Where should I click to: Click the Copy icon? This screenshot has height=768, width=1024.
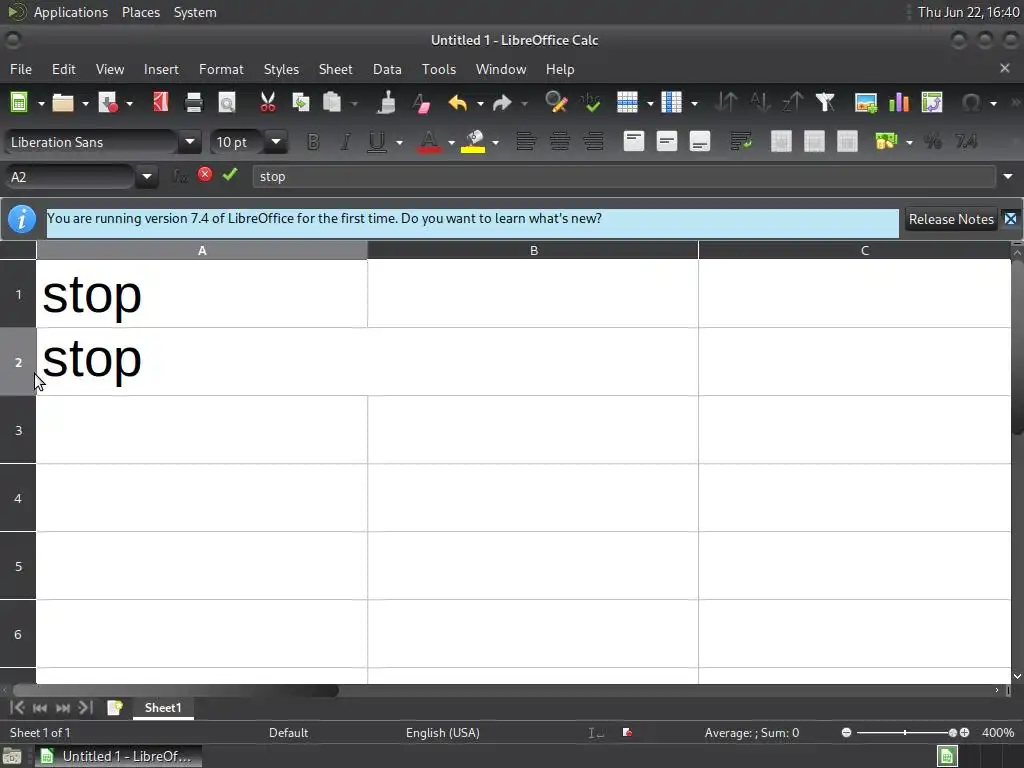click(x=300, y=103)
